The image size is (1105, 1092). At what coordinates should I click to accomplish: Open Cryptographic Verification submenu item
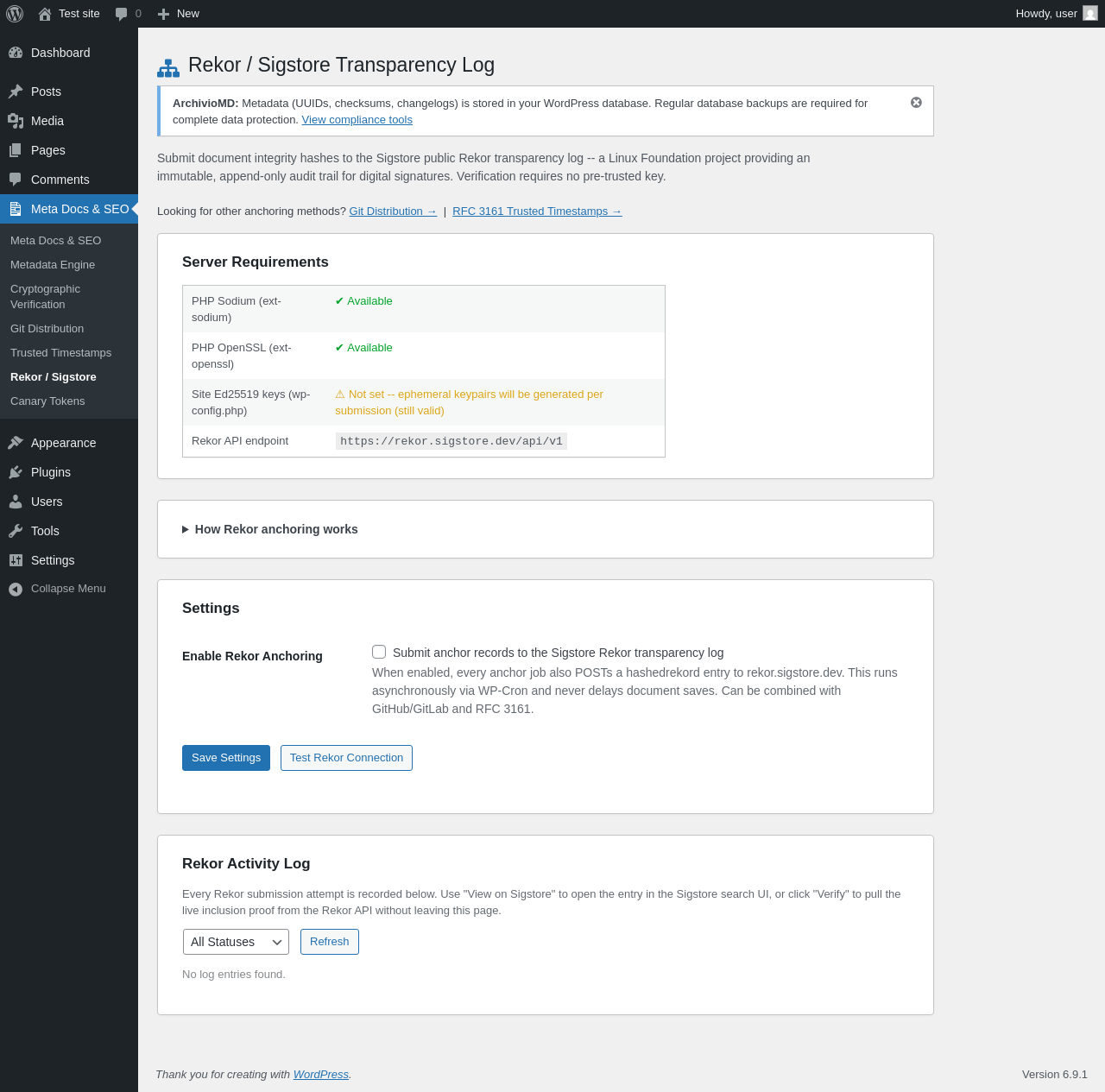click(45, 297)
